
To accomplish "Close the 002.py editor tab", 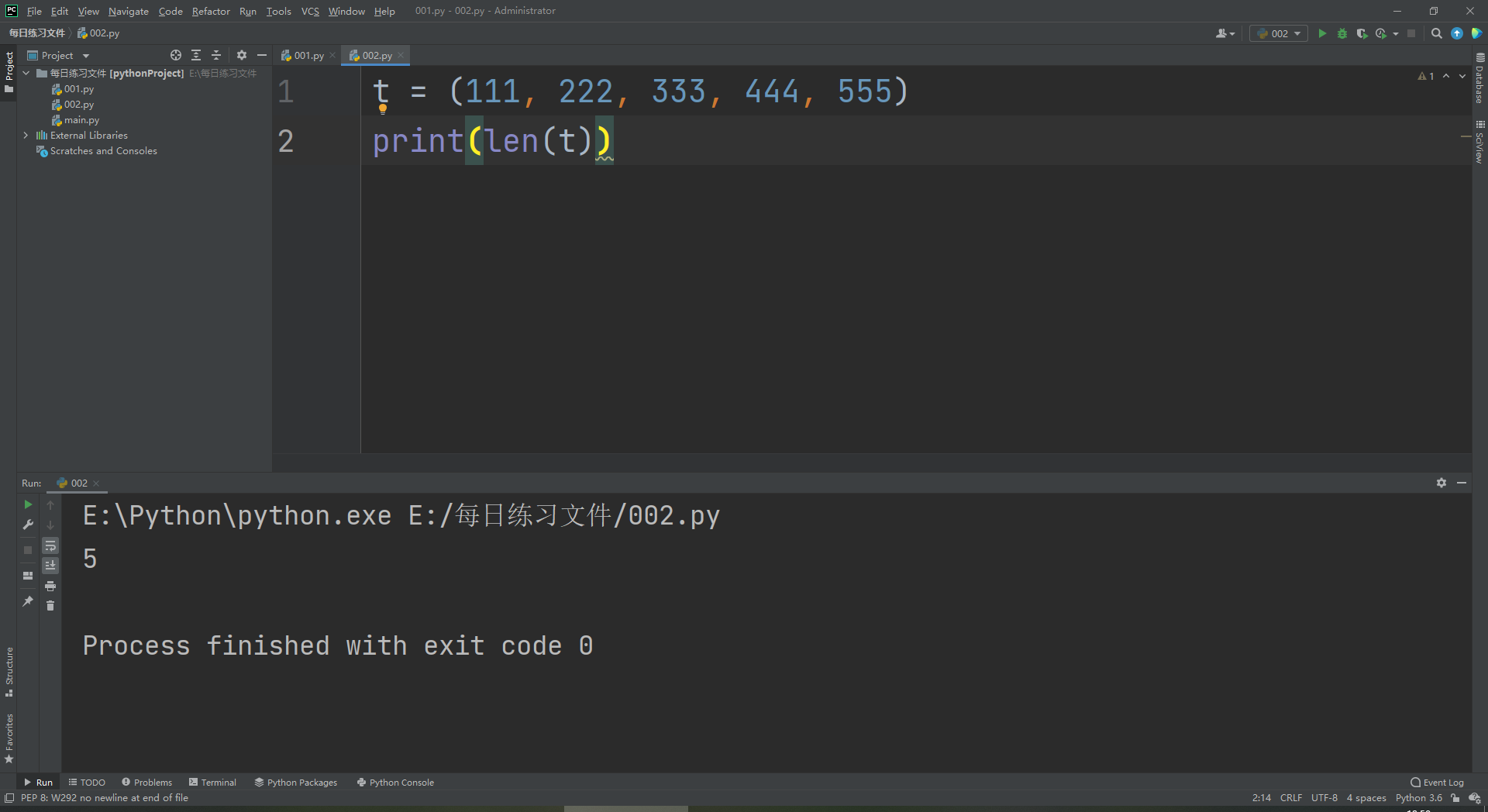I will point(401,55).
